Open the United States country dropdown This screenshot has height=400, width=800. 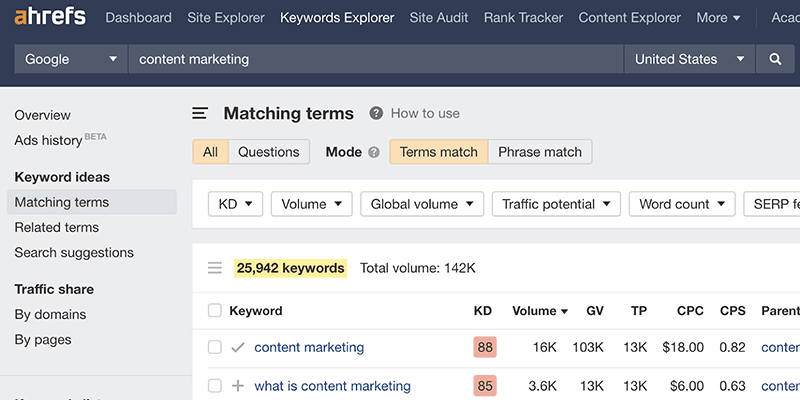(689, 59)
